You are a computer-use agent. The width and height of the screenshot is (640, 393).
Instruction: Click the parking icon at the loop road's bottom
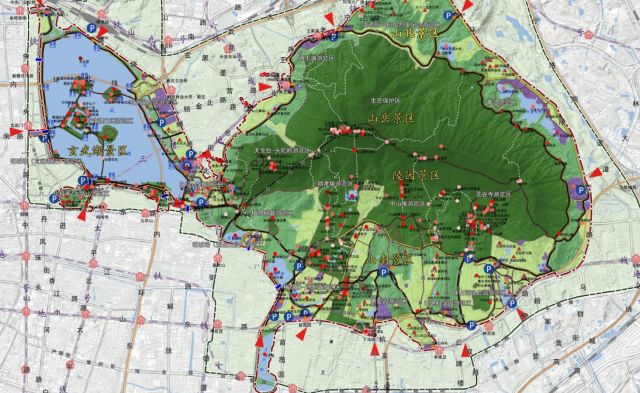tap(471, 325)
